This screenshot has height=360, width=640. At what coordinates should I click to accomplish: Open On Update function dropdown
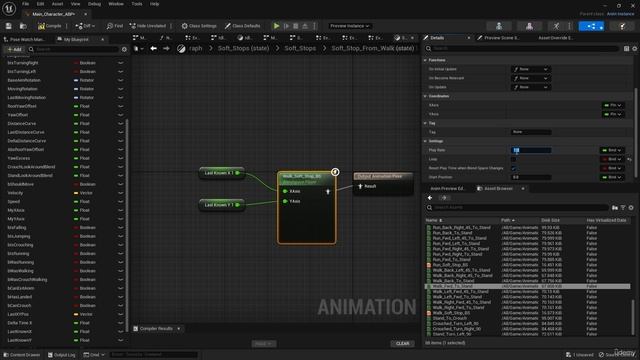pos(531,87)
